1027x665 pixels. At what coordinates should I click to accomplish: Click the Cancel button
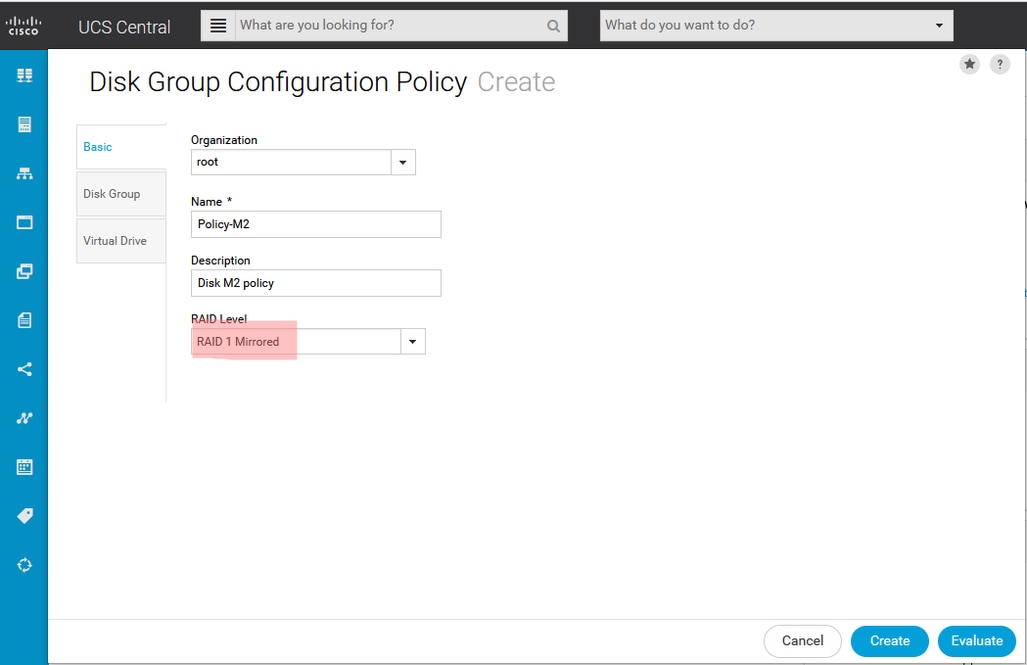click(x=802, y=641)
